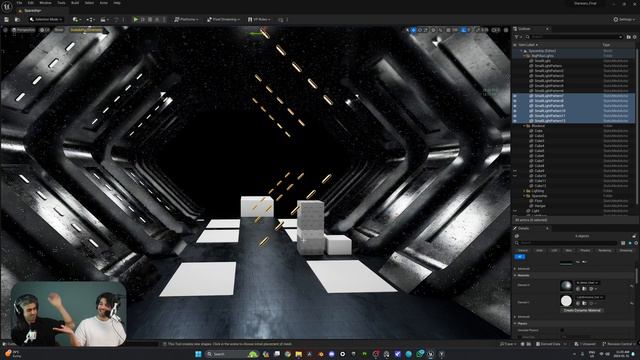The image size is (640, 360).
Task: Click the Element 0 material thumbnail
Action: click(x=566, y=285)
